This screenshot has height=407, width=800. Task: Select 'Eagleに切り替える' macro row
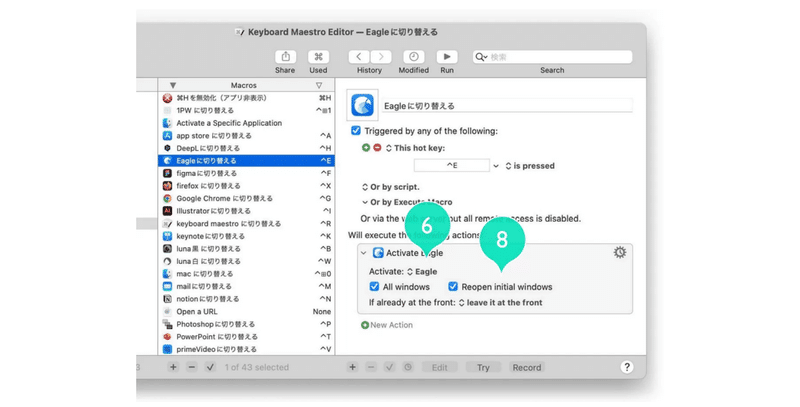tap(246, 161)
